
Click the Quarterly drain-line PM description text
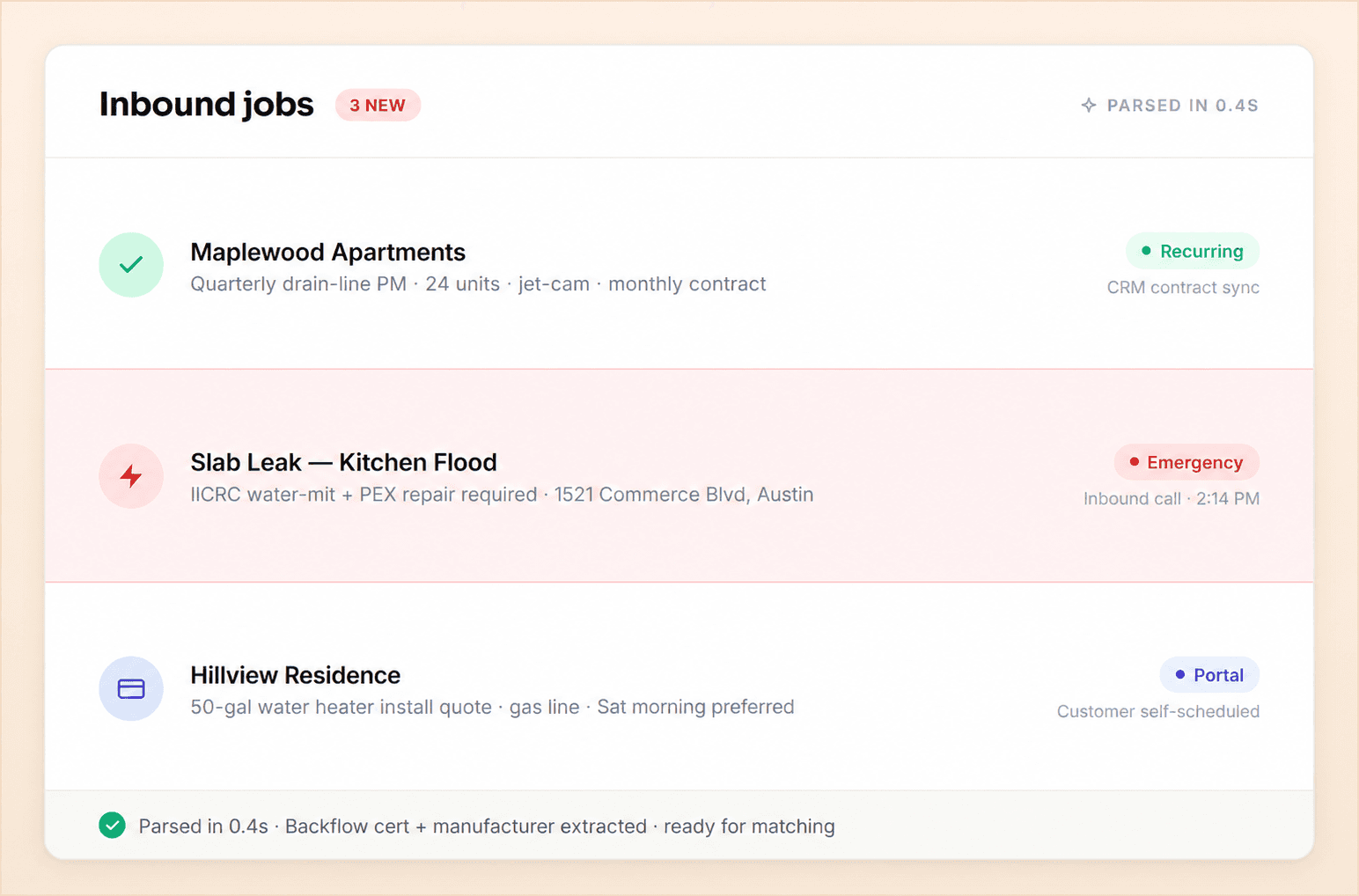[x=479, y=284]
